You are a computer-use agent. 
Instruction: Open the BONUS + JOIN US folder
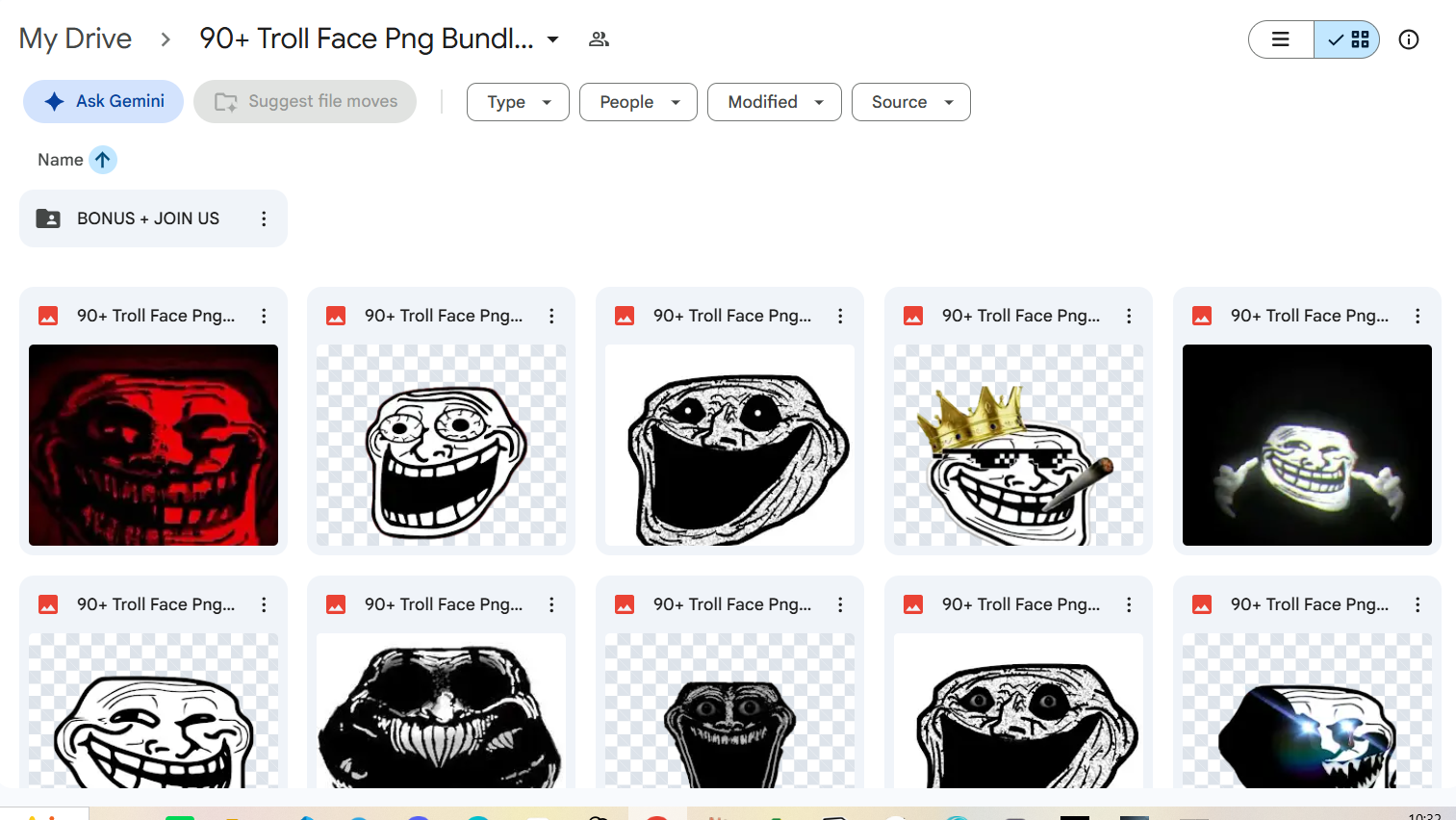(x=153, y=218)
